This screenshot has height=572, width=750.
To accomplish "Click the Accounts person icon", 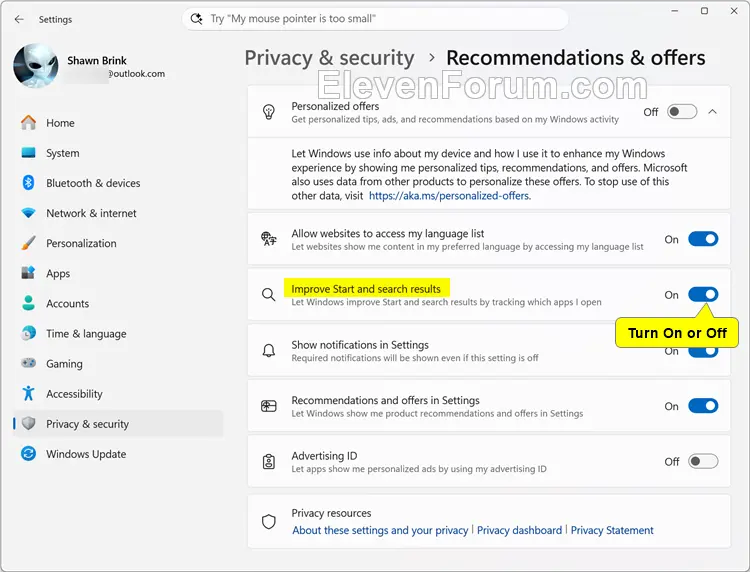I will 29,303.
